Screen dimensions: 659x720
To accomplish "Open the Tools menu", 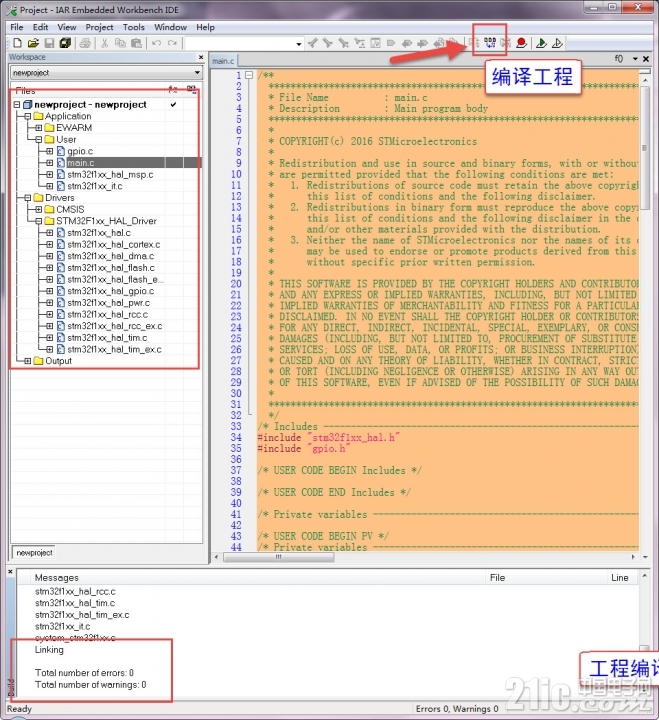I will click(x=134, y=27).
